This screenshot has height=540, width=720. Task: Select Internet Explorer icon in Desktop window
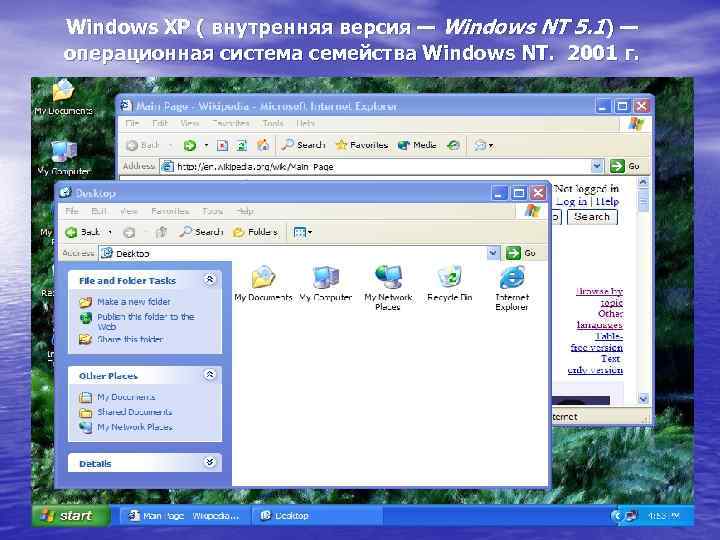click(x=512, y=288)
